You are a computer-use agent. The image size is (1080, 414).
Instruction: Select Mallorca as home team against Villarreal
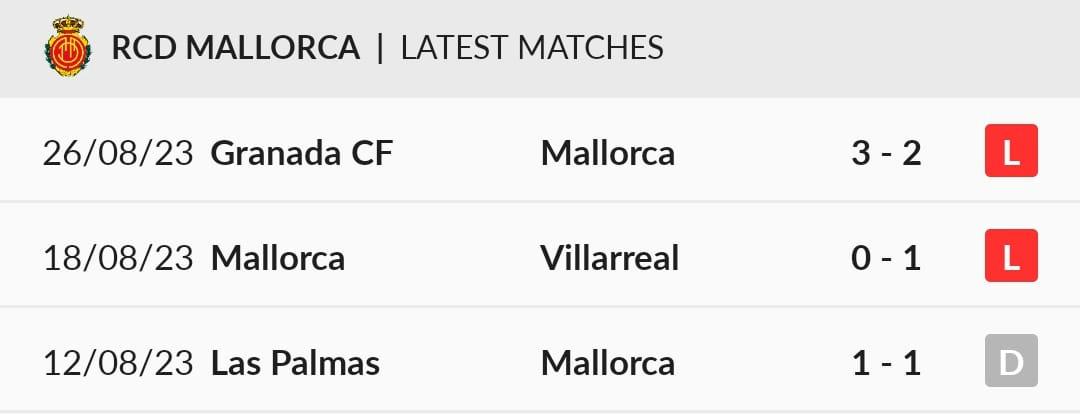click(x=278, y=258)
